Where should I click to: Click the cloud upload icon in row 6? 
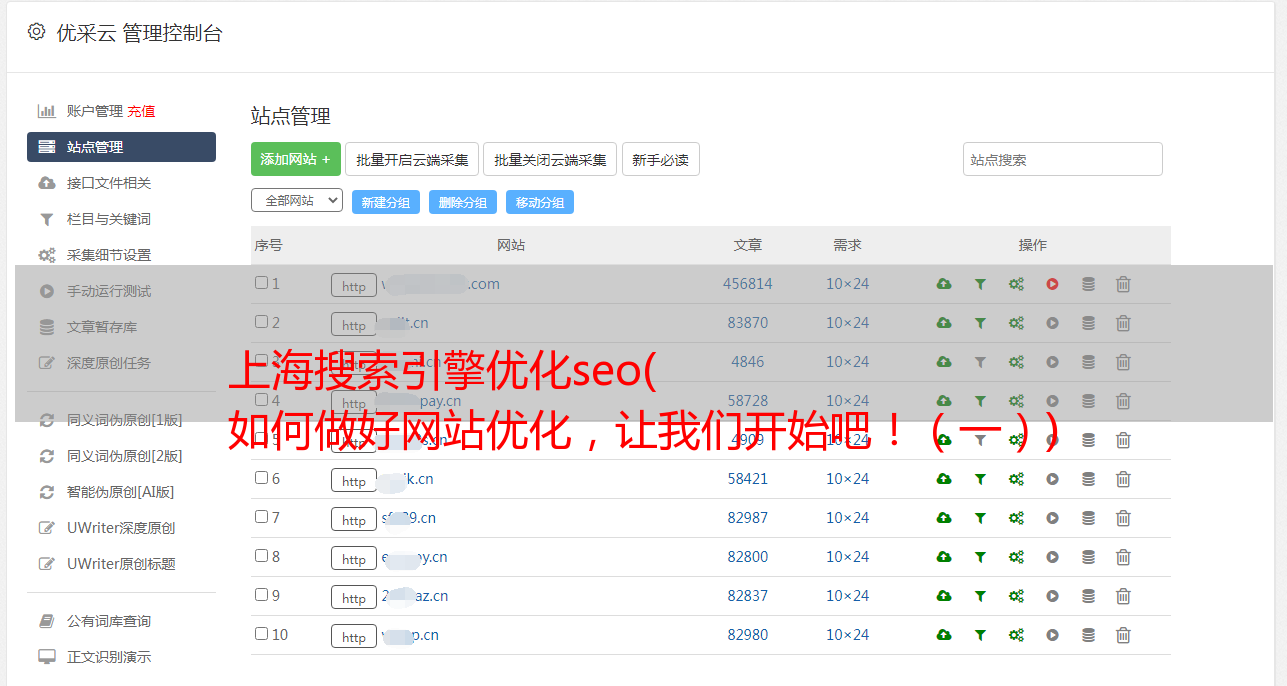point(944,479)
